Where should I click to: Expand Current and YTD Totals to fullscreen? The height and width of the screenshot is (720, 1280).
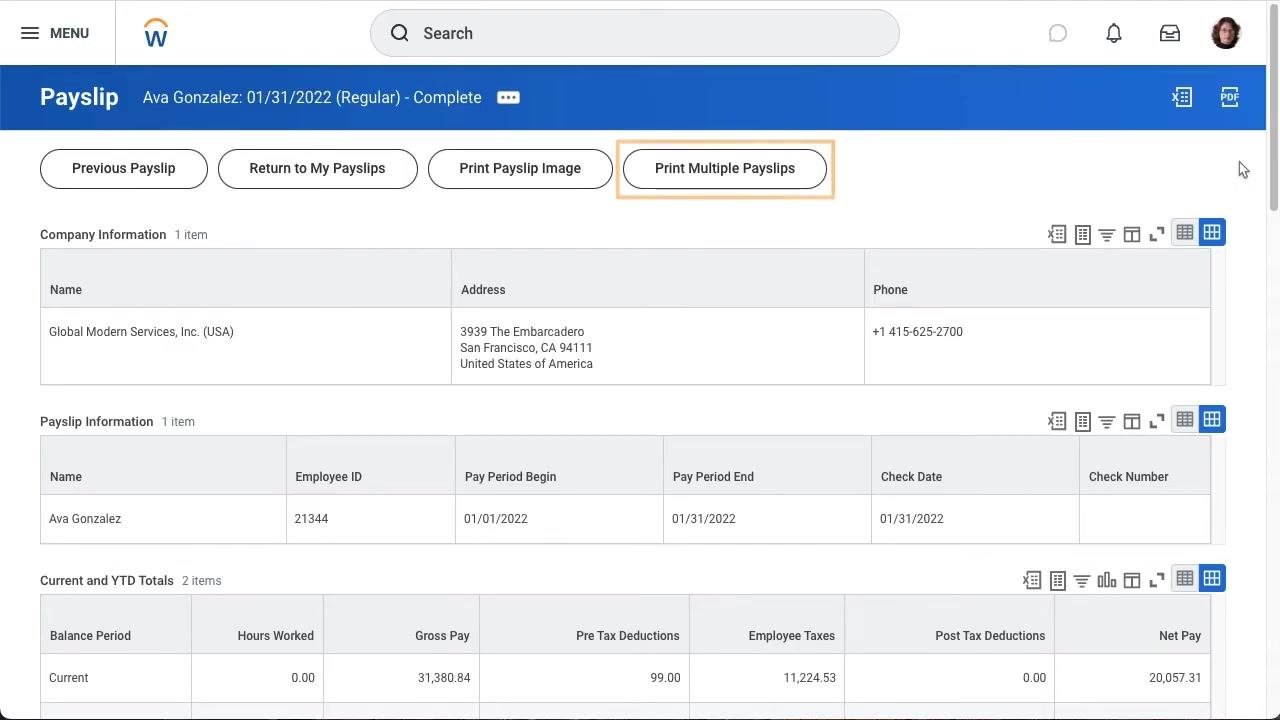click(1157, 580)
